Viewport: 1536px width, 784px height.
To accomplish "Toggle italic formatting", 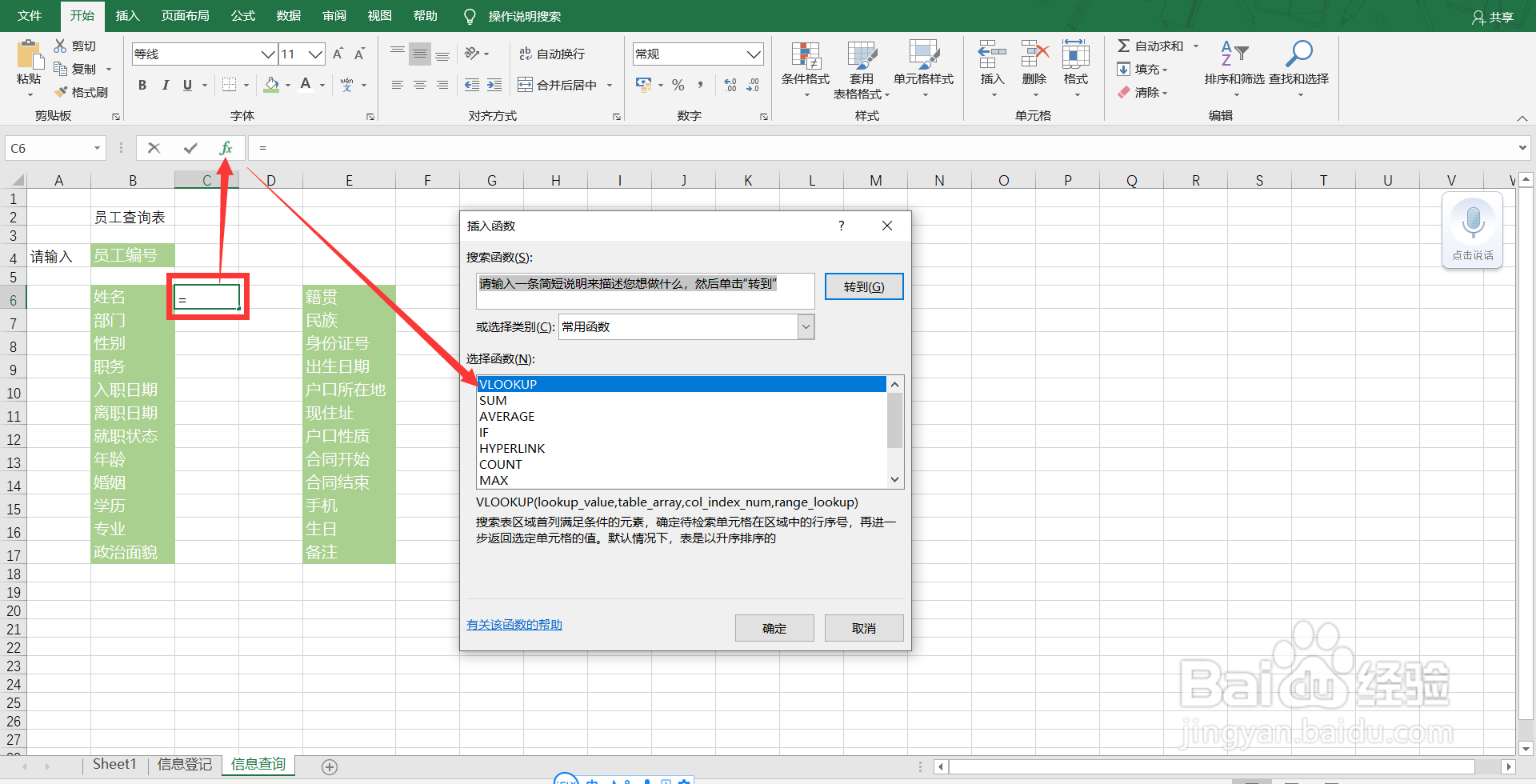I will click(x=165, y=84).
